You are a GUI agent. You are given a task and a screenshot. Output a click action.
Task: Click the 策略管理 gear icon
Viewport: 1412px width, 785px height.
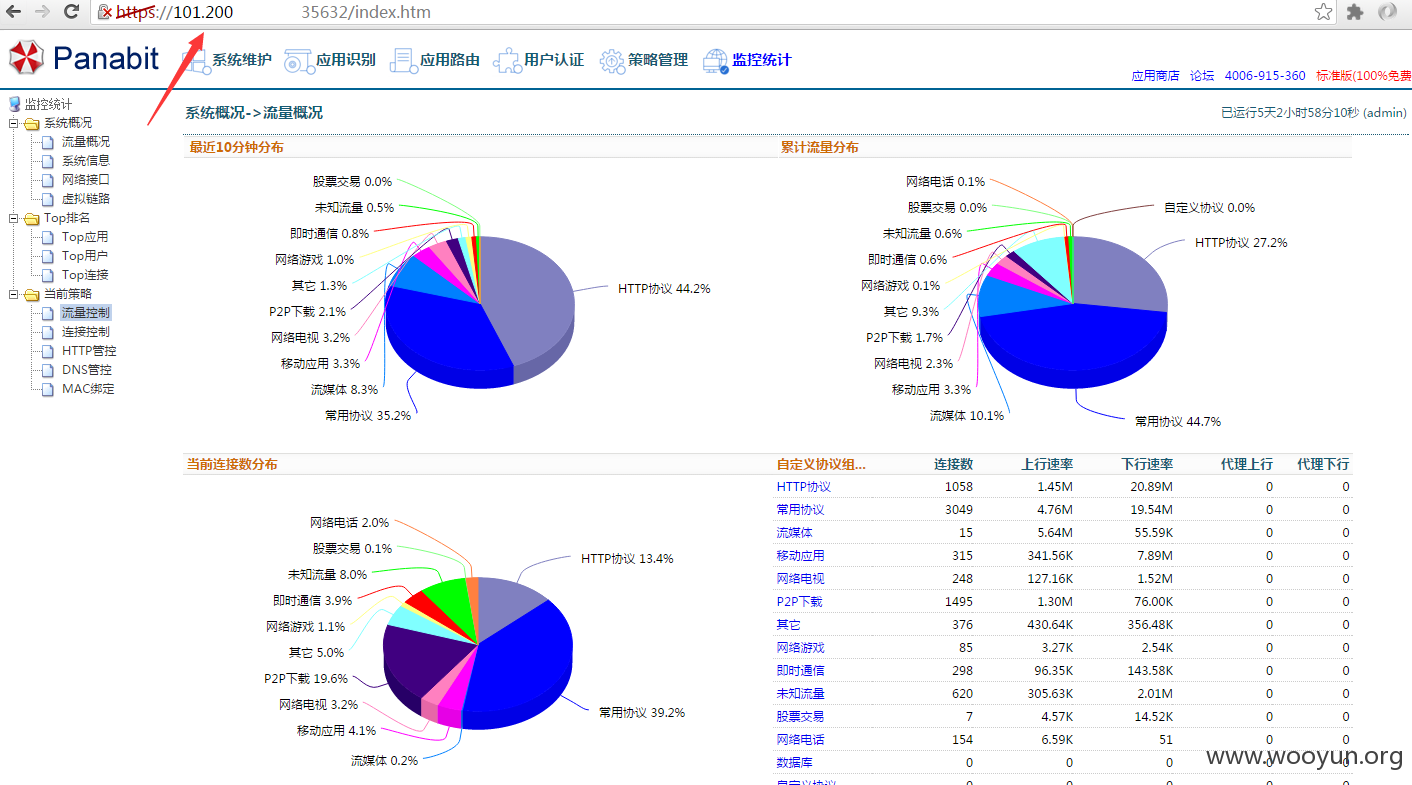coord(612,60)
